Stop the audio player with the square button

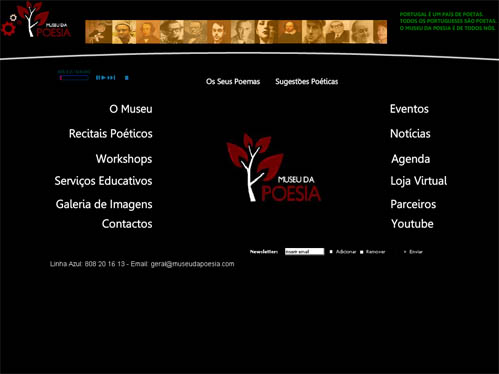pos(127,78)
